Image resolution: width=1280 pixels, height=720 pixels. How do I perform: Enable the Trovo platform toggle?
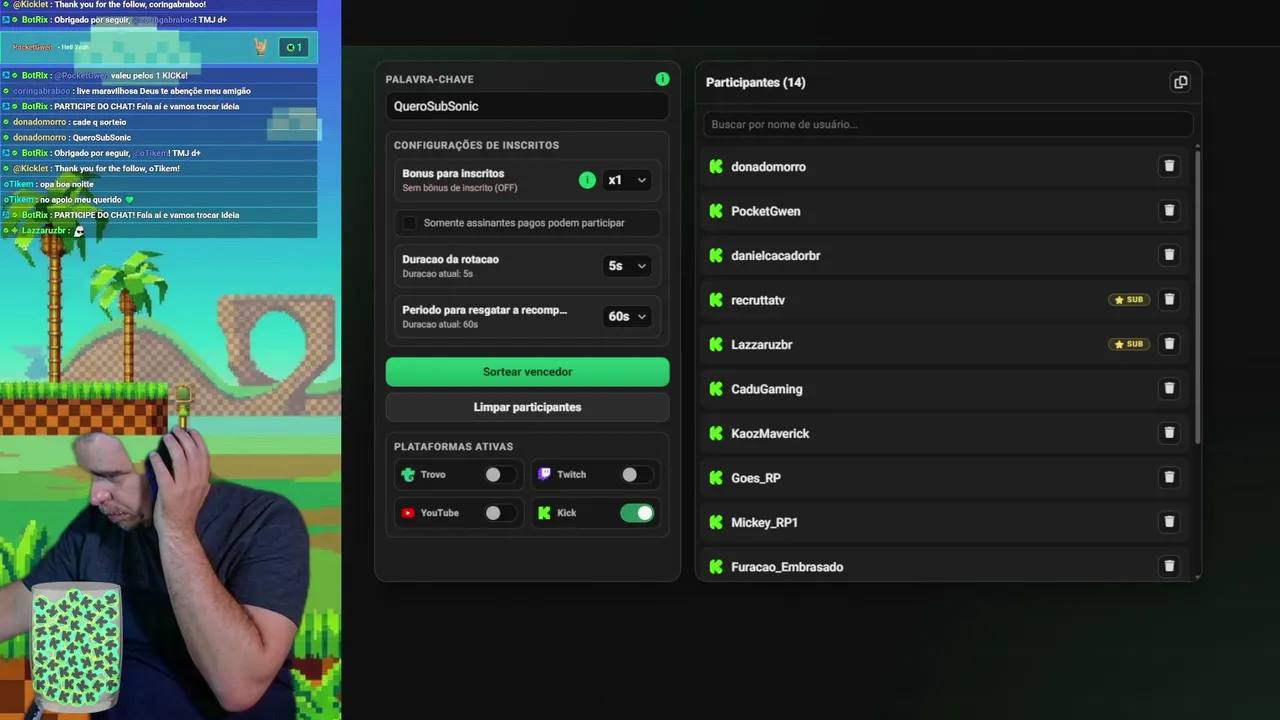[500, 475]
